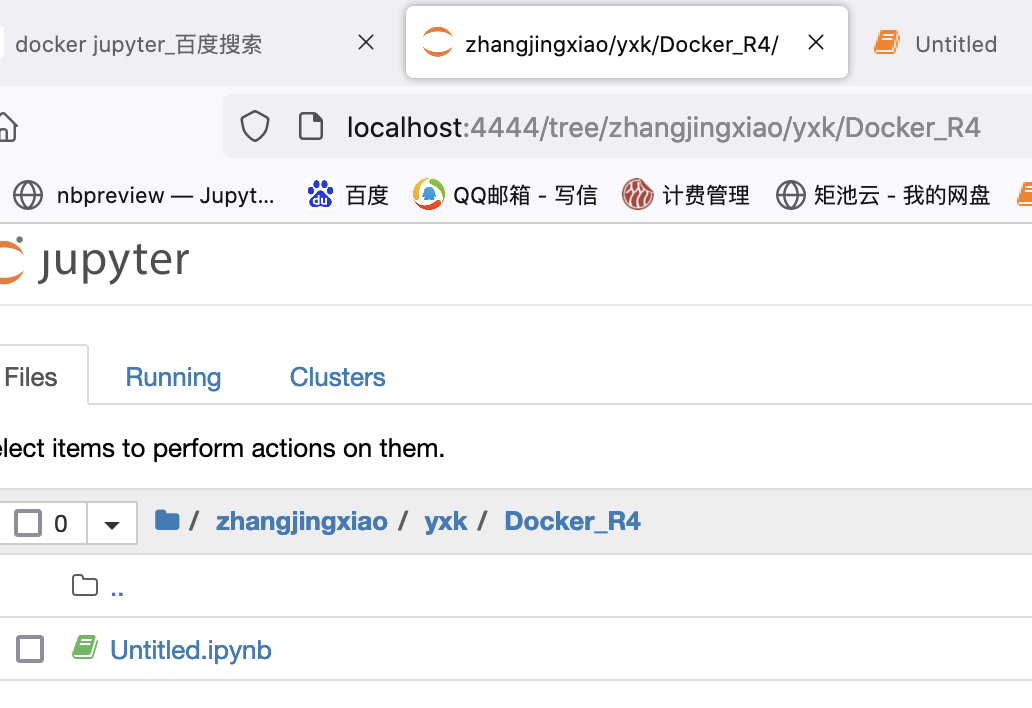Switch to the Running tab
The height and width of the screenshot is (708, 1032).
pos(172,377)
